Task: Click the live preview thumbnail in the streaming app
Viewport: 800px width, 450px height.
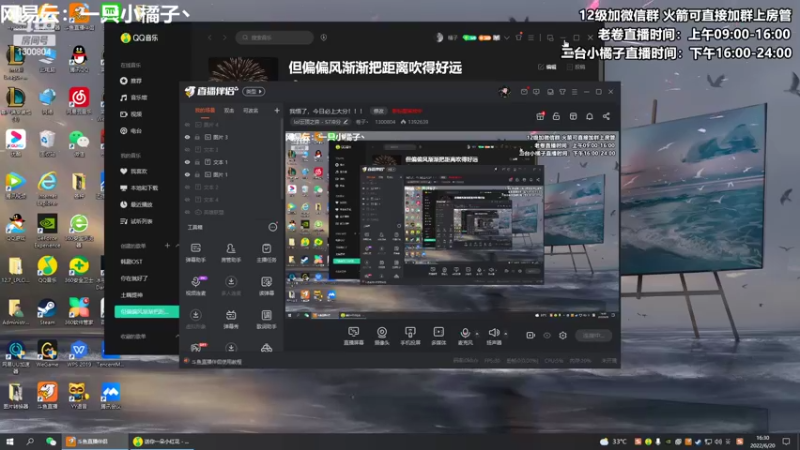Action: tap(452, 226)
